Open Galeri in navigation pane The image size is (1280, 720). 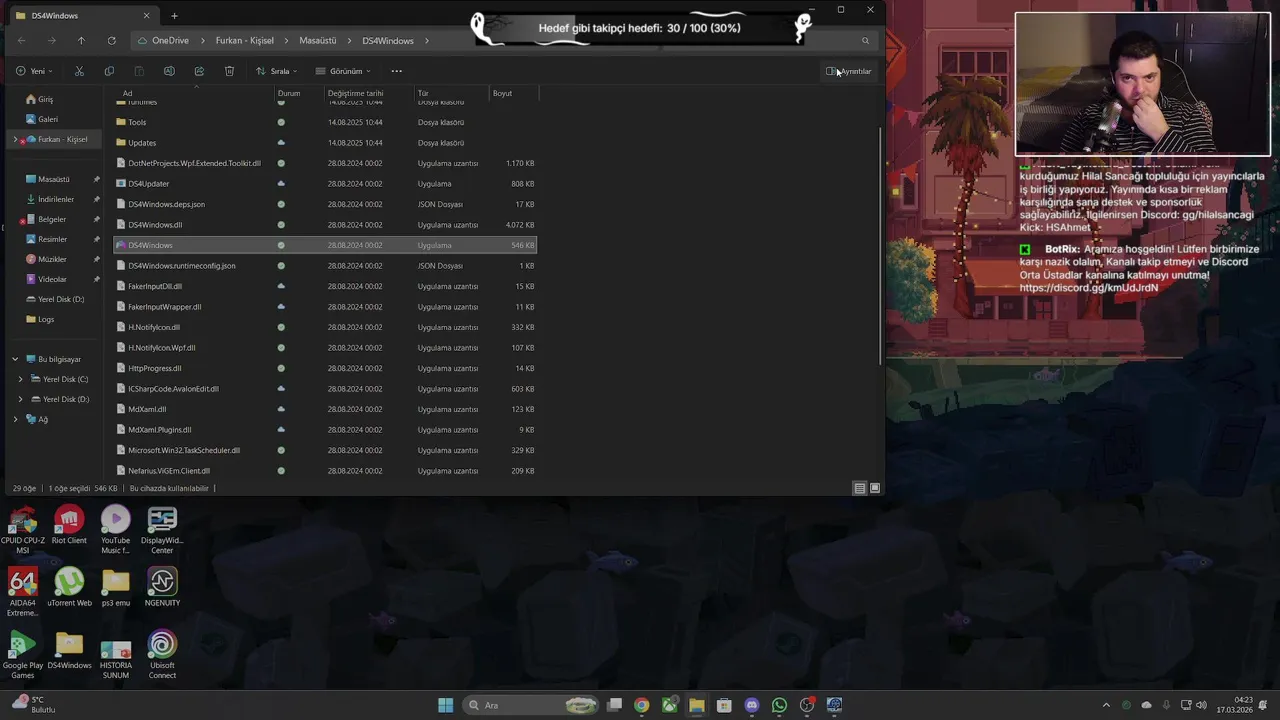(48, 119)
